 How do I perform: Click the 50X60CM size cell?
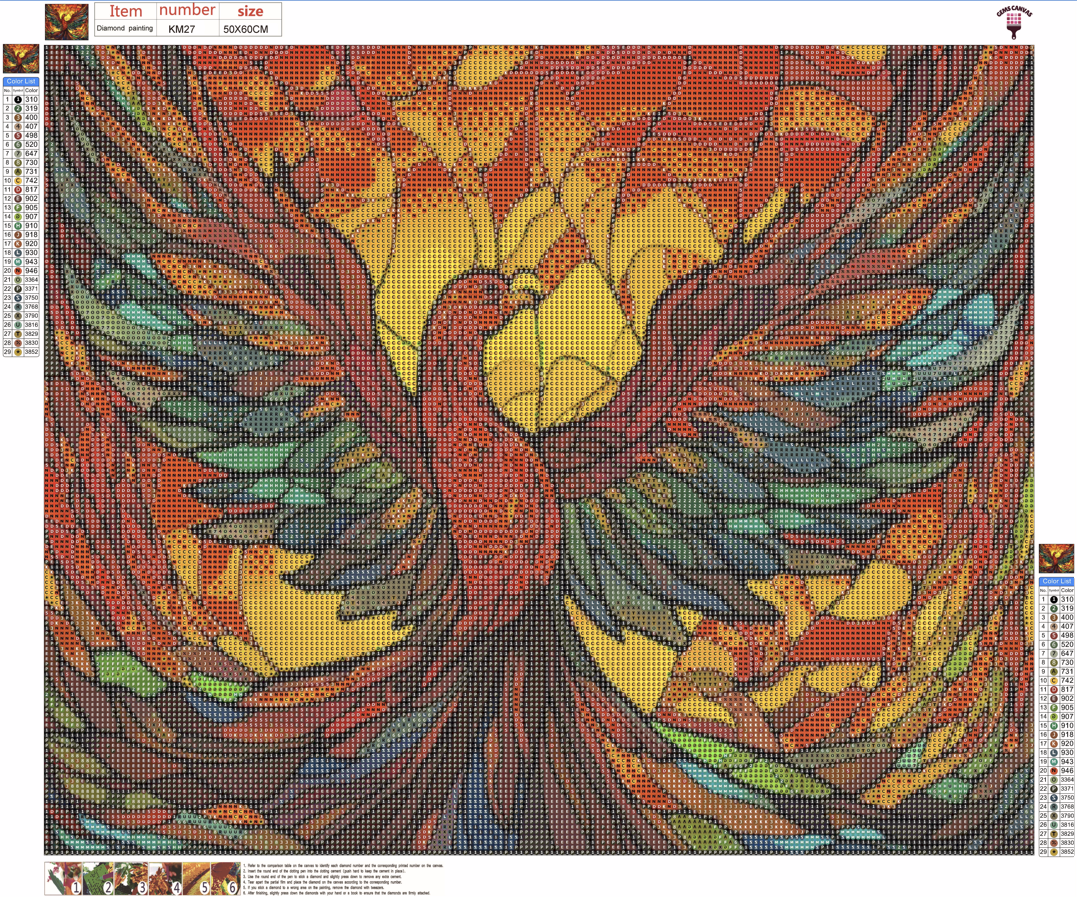point(246,29)
